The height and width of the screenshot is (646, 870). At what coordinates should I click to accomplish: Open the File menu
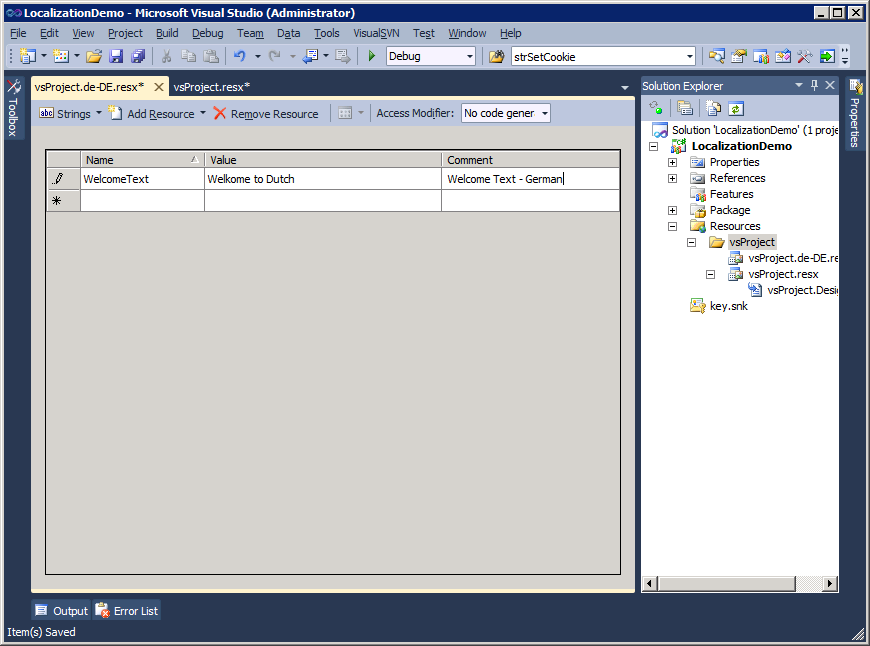point(18,33)
